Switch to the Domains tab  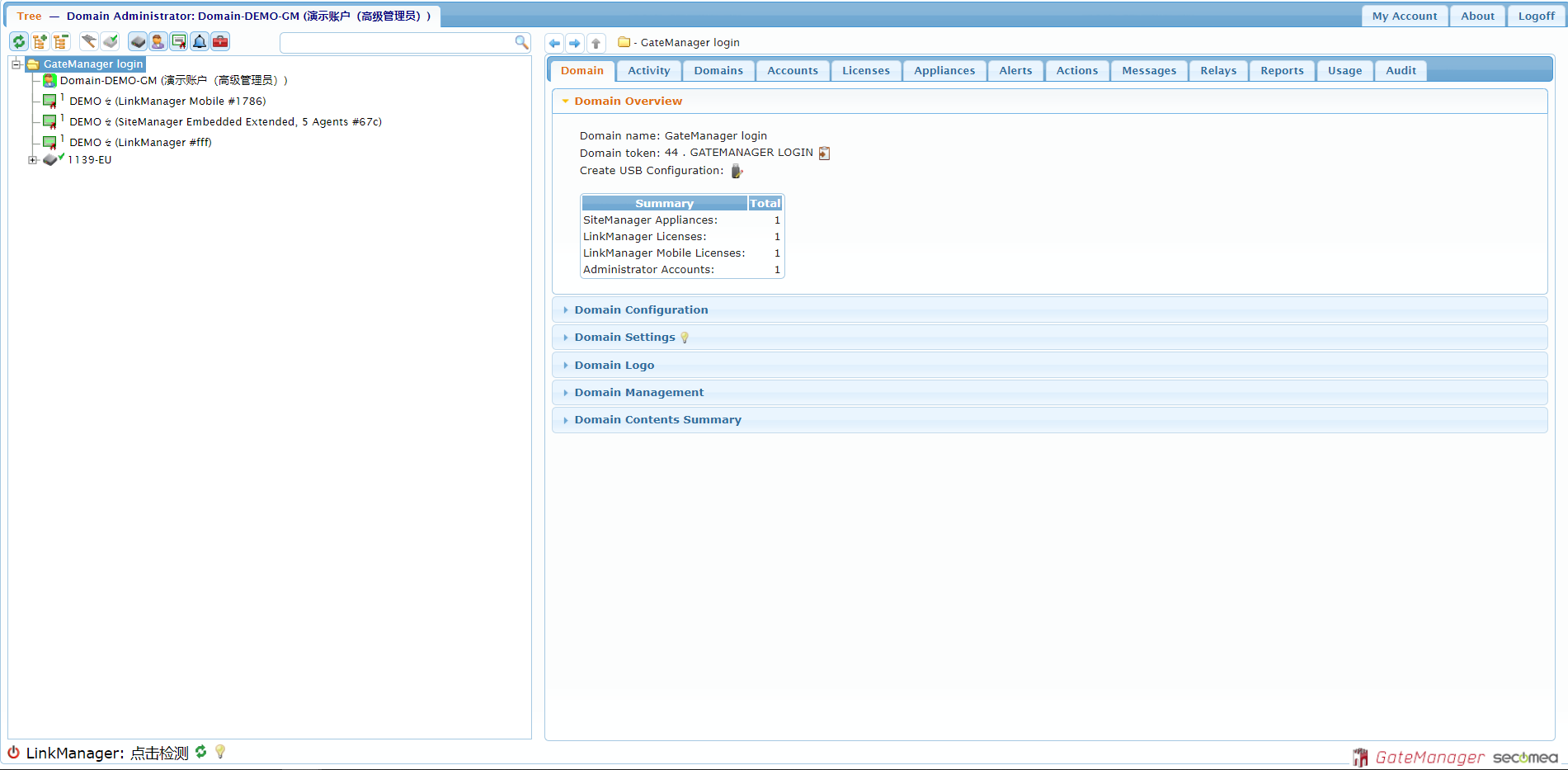pos(718,71)
